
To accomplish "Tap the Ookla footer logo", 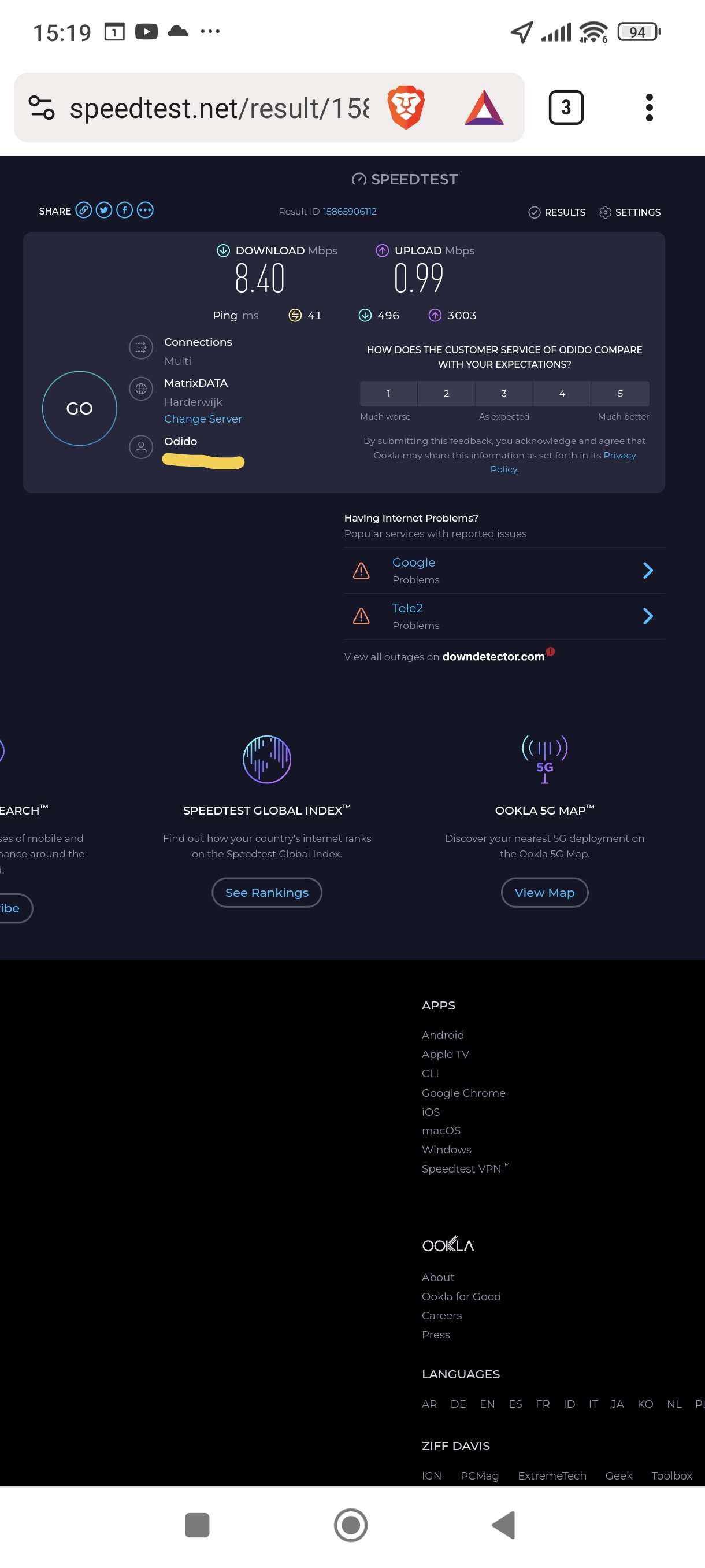I will point(448,1244).
